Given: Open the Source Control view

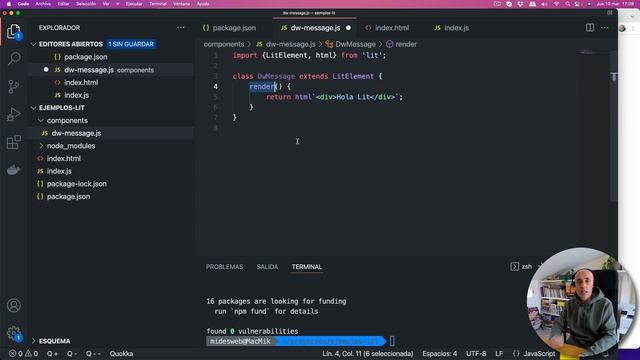Looking at the screenshot, I should pyautogui.click(x=13, y=87).
